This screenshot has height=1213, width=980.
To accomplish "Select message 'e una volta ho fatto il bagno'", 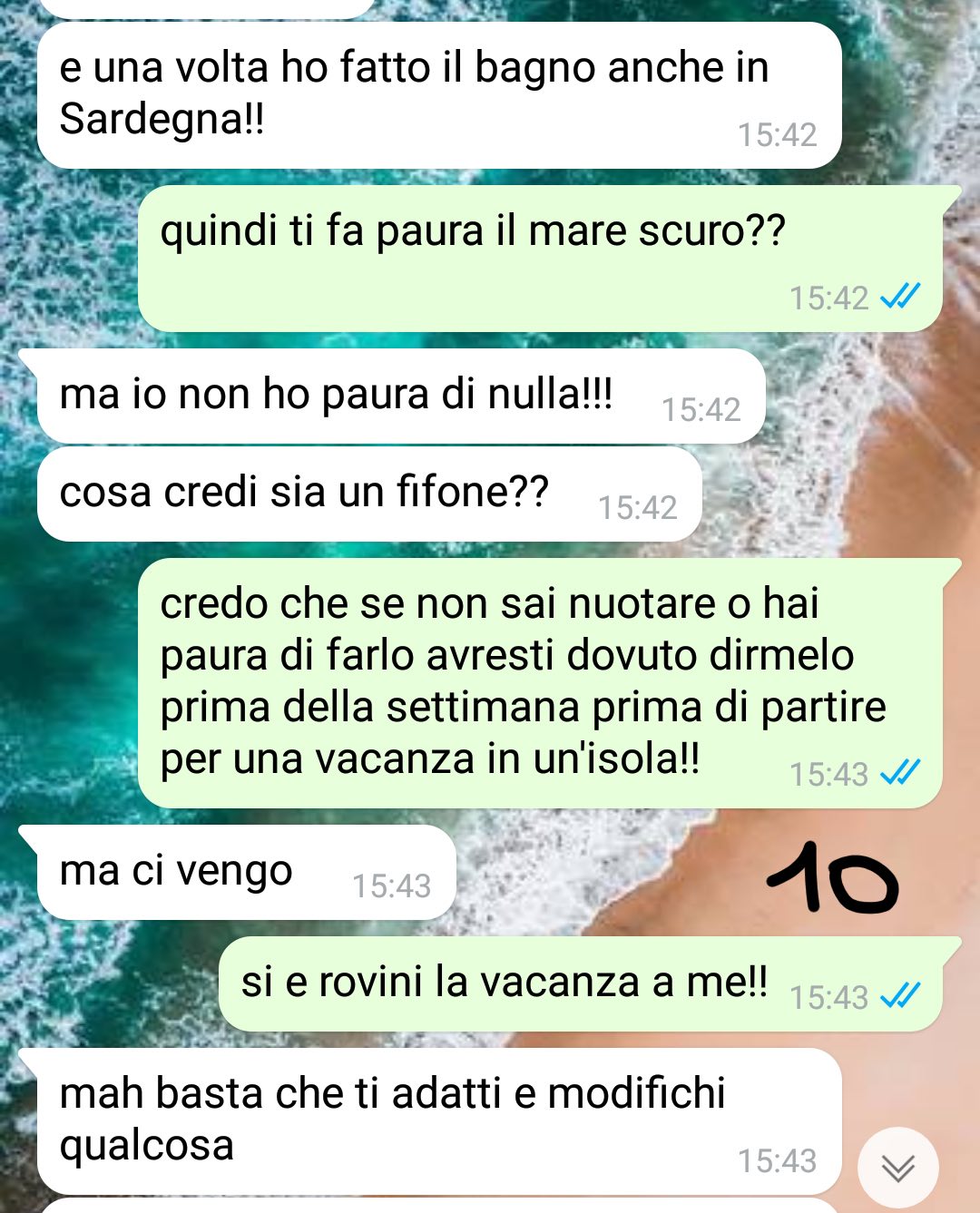I will [439, 94].
